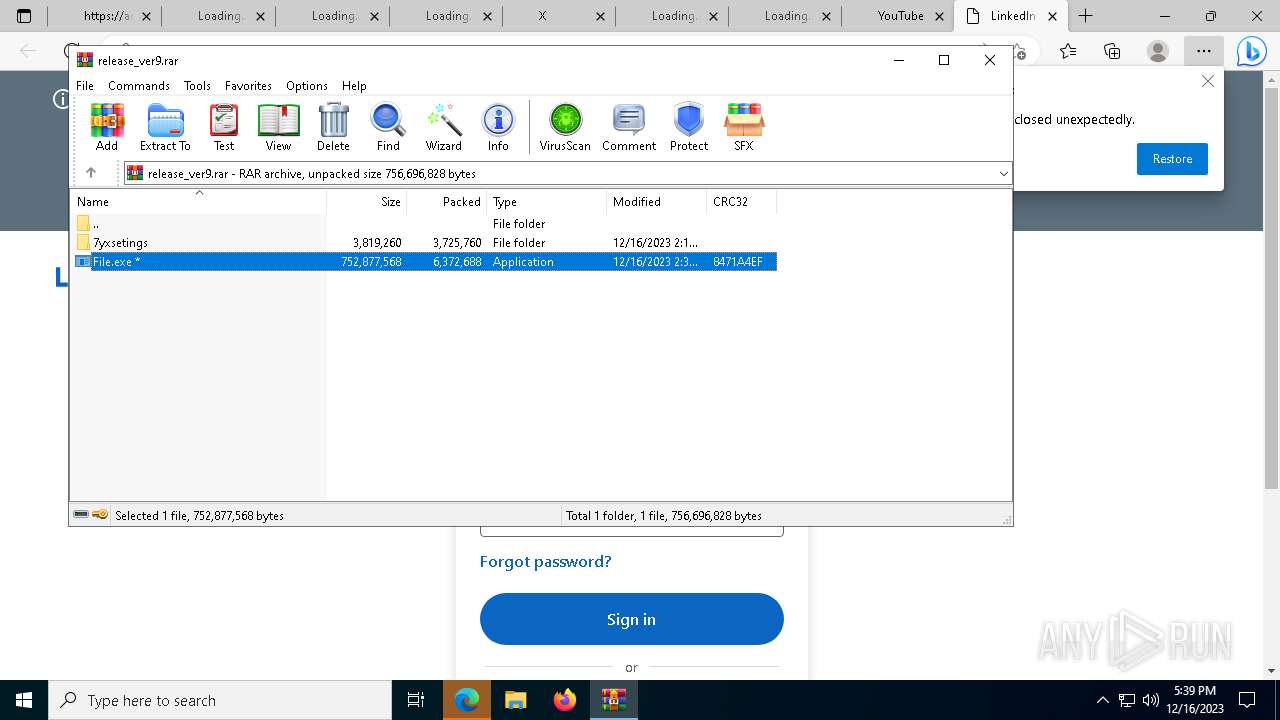Click the drive icon in WinRAR status bar

81,515
